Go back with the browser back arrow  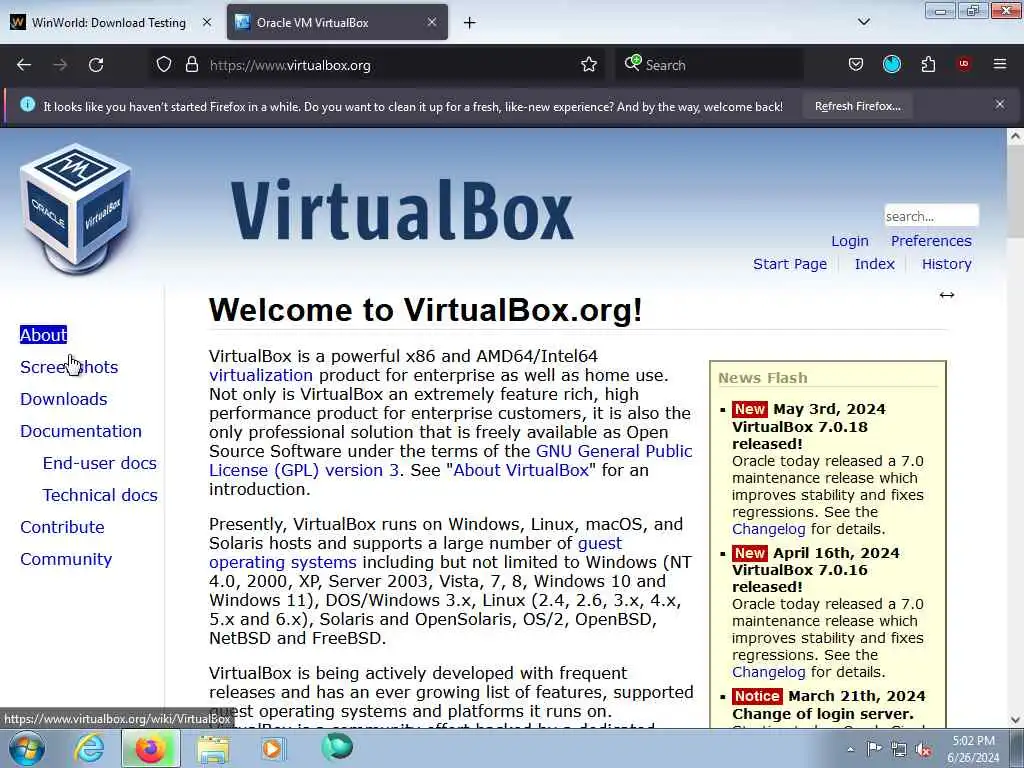(x=24, y=65)
